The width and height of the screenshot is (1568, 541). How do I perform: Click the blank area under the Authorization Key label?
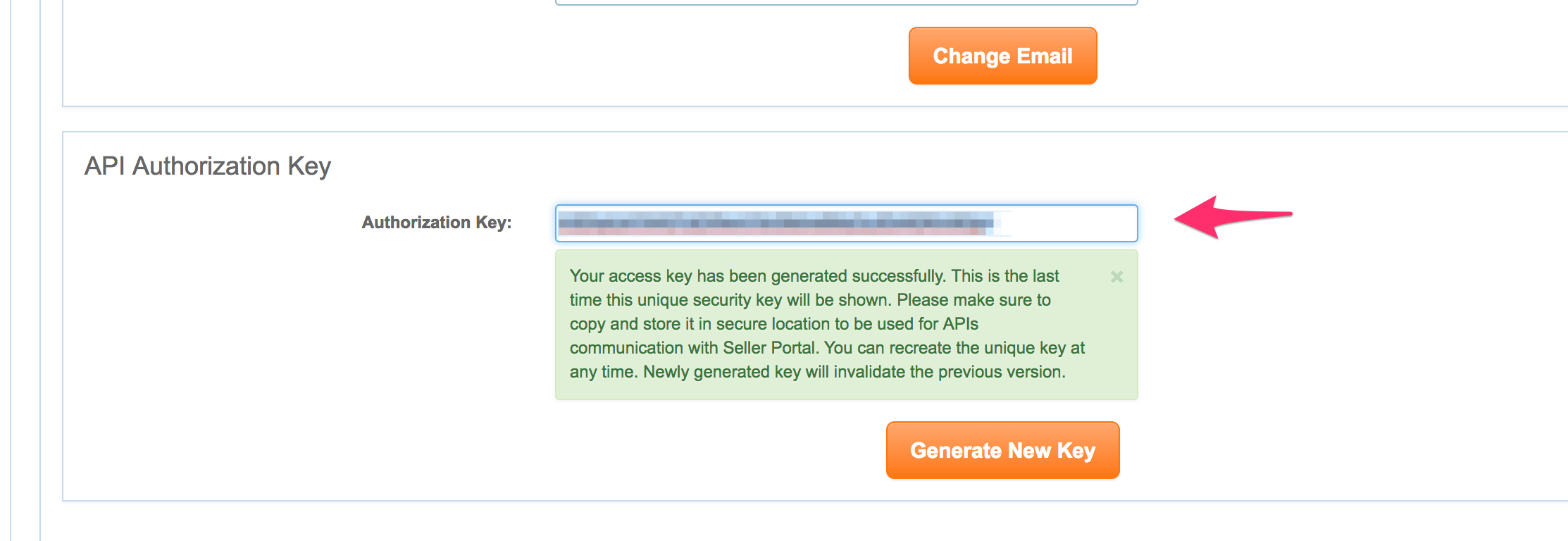[x=437, y=317]
